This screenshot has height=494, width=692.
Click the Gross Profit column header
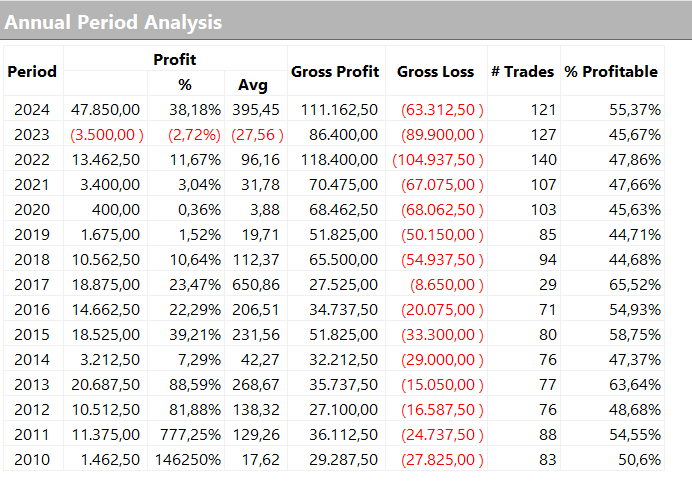[335, 72]
